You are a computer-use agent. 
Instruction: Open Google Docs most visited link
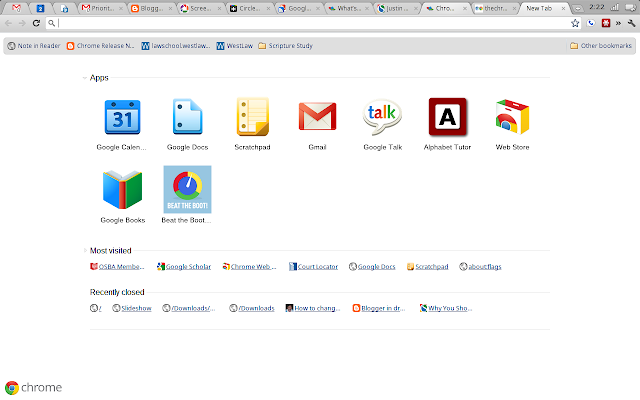click(372, 267)
